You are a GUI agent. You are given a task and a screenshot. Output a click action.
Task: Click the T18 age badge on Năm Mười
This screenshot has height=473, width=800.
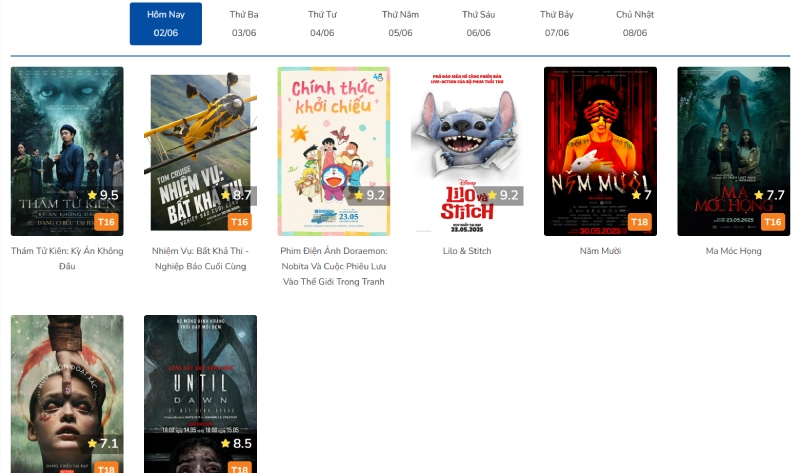[x=639, y=222]
